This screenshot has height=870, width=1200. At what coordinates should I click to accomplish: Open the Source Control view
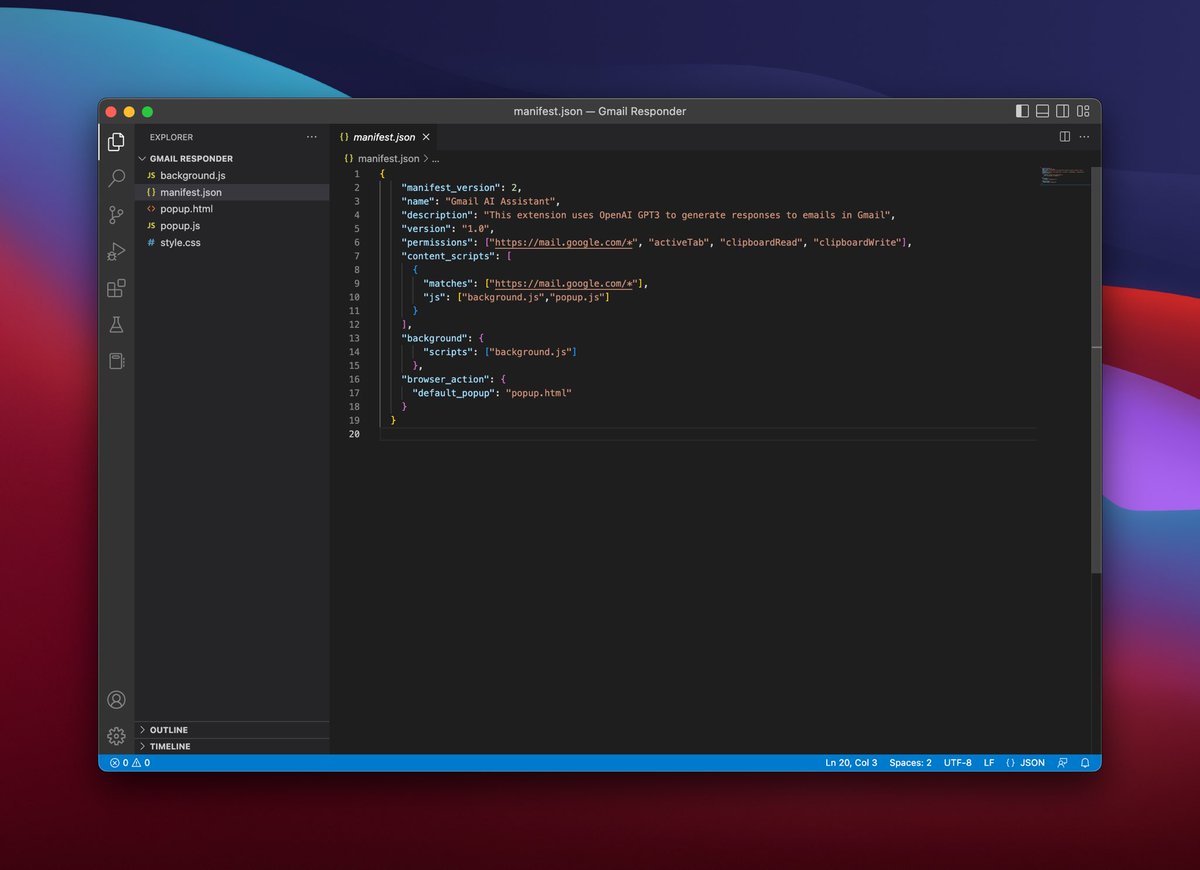coord(116,215)
